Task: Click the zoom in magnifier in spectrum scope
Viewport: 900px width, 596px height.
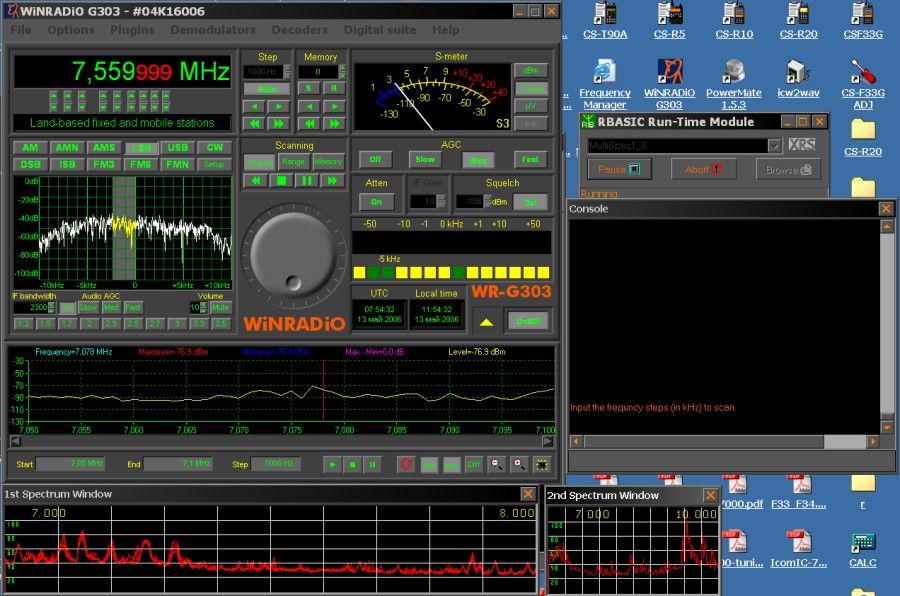Action: [519, 464]
